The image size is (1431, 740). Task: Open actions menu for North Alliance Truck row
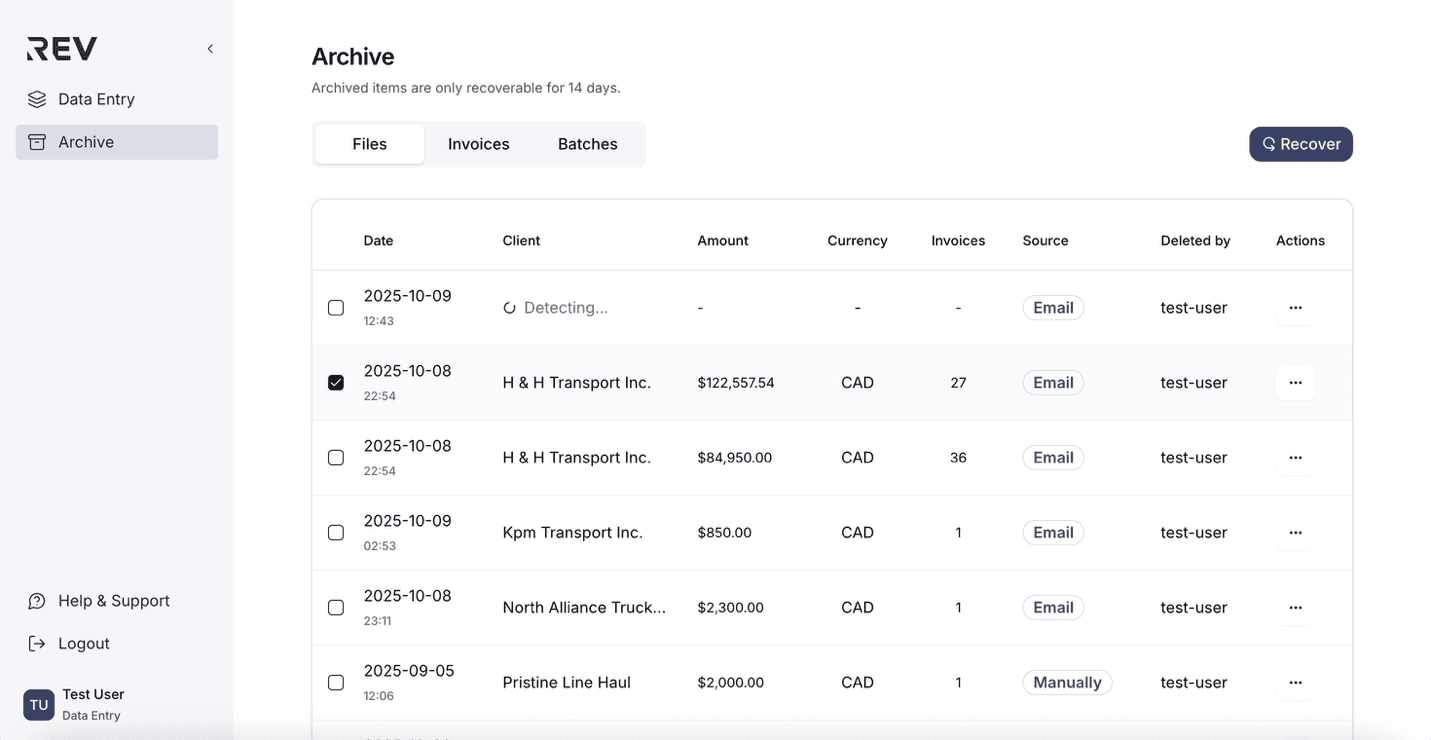pos(1295,608)
